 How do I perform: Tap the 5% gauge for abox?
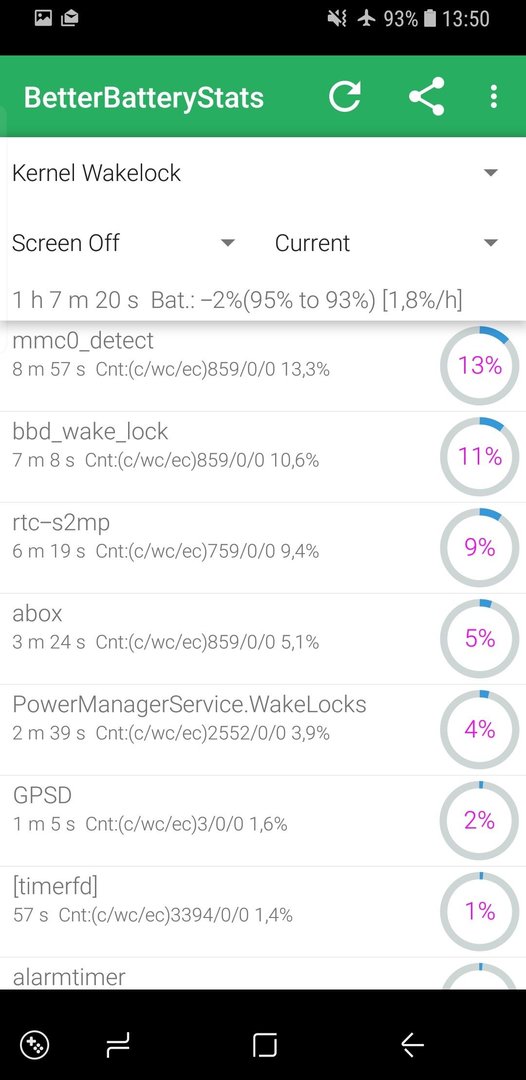tap(479, 638)
